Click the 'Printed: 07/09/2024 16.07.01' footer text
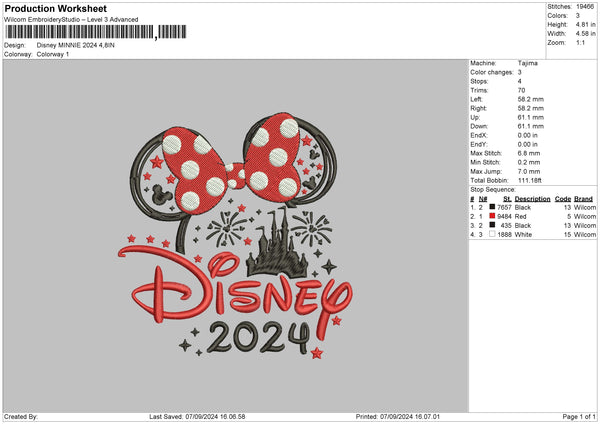The width and height of the screenshot is (600, 424). click(398, 417)
